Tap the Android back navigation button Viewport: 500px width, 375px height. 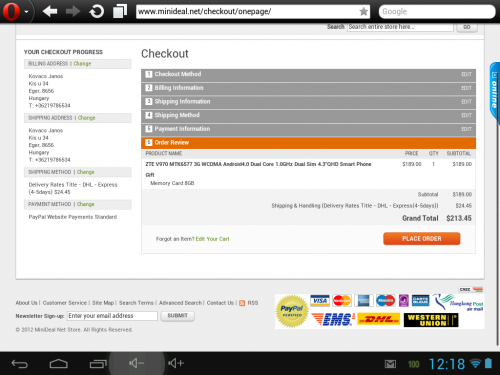[x=20, y=364]
